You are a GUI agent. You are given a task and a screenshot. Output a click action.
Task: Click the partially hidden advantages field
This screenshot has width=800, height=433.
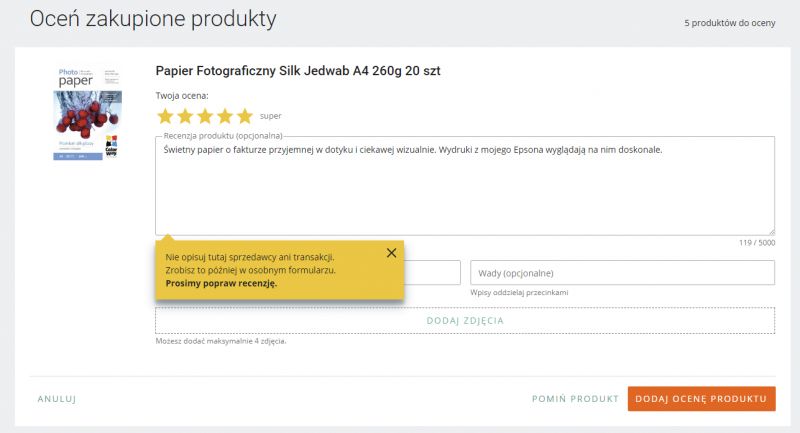coord(432,273)
